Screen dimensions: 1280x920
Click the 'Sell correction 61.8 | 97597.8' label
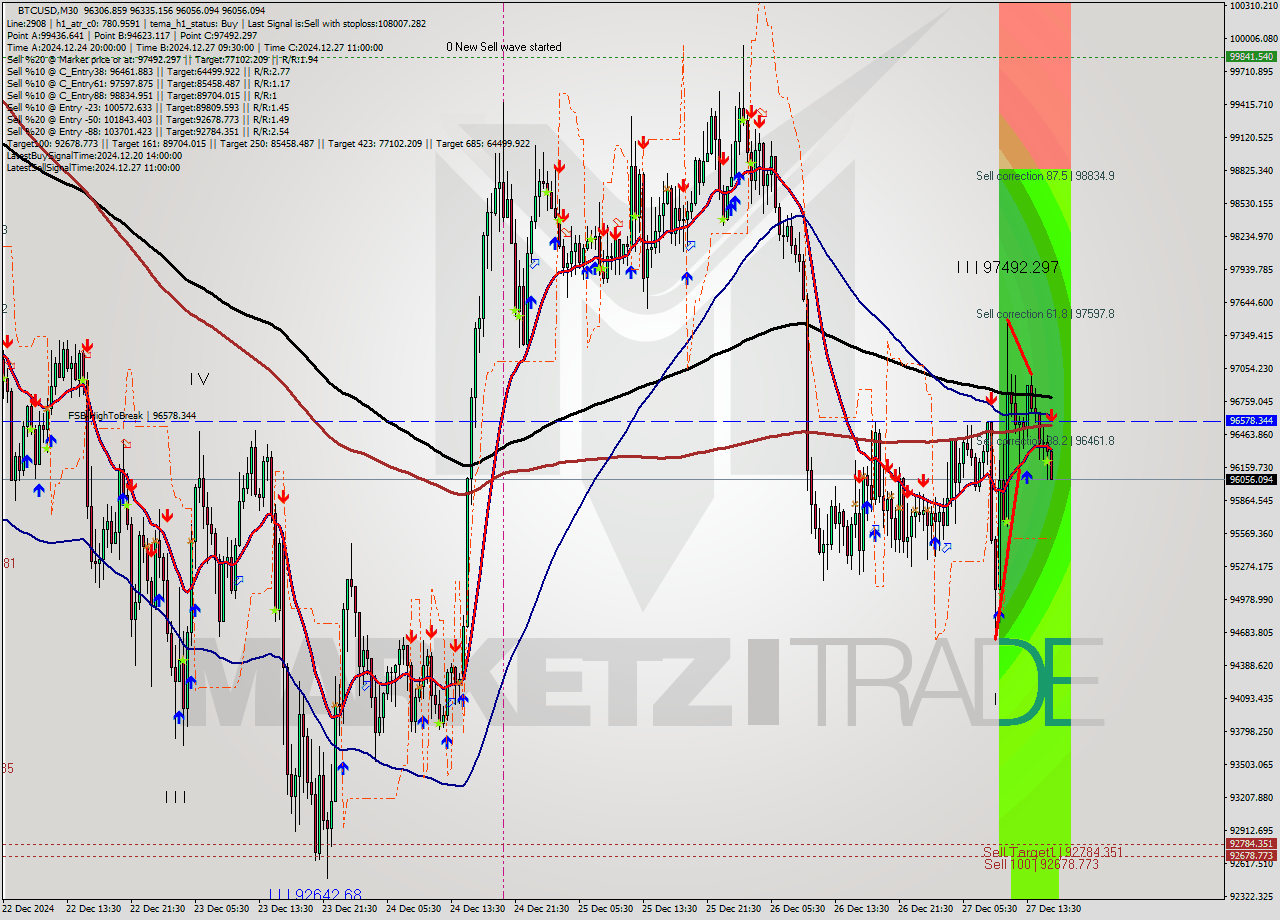point(1045,313)
